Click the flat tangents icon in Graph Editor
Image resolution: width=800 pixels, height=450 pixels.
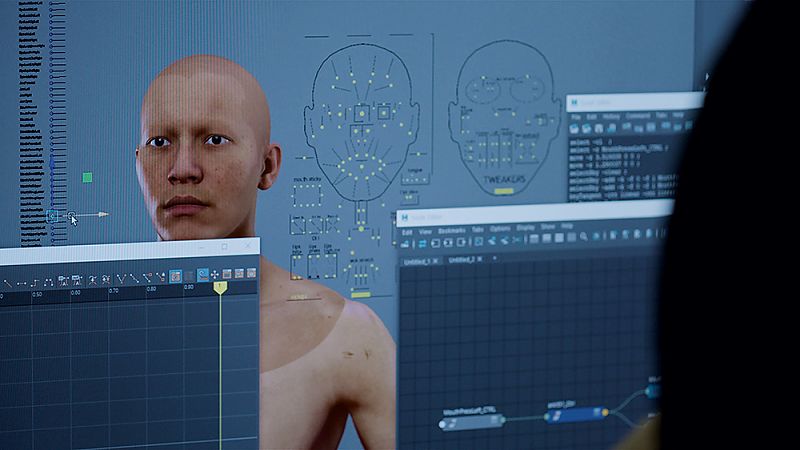tap(21, 283)
